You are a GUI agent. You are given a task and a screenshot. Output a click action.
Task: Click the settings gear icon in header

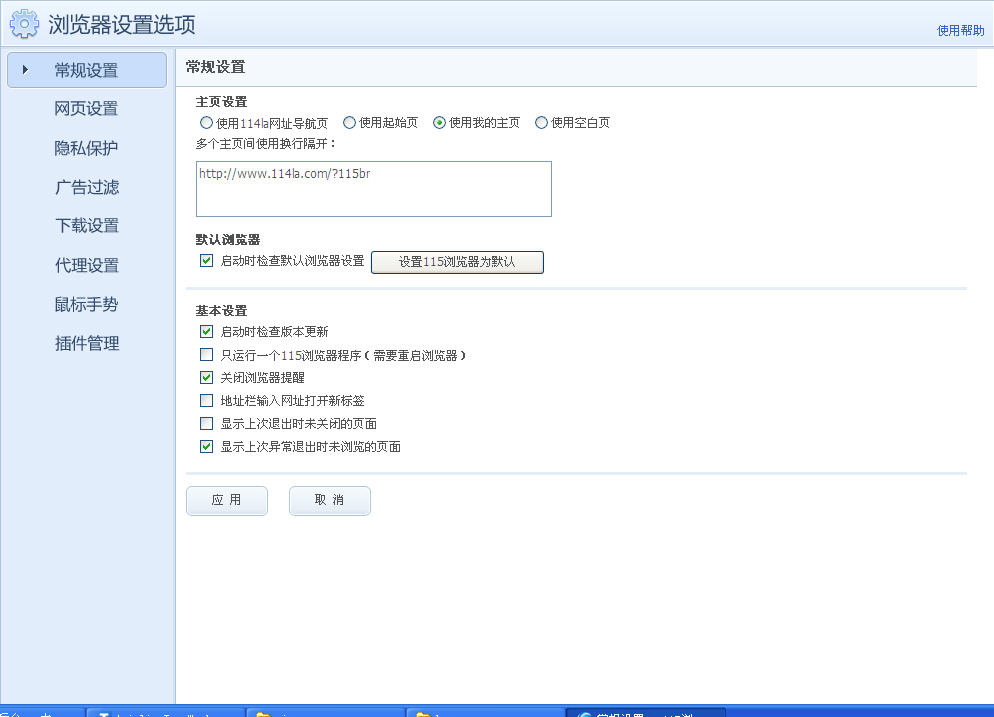click(x=25, y=23)
